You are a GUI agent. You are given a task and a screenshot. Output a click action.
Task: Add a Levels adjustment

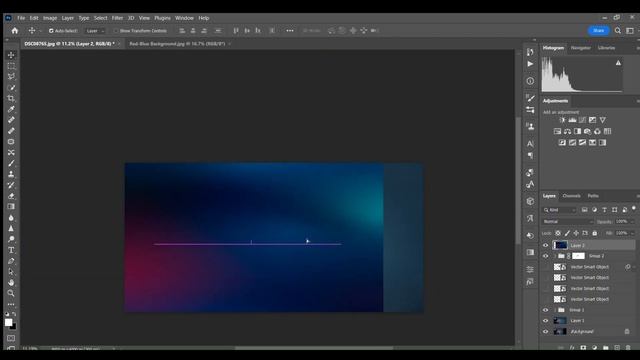pyautogui.click(x=572, y=120)
